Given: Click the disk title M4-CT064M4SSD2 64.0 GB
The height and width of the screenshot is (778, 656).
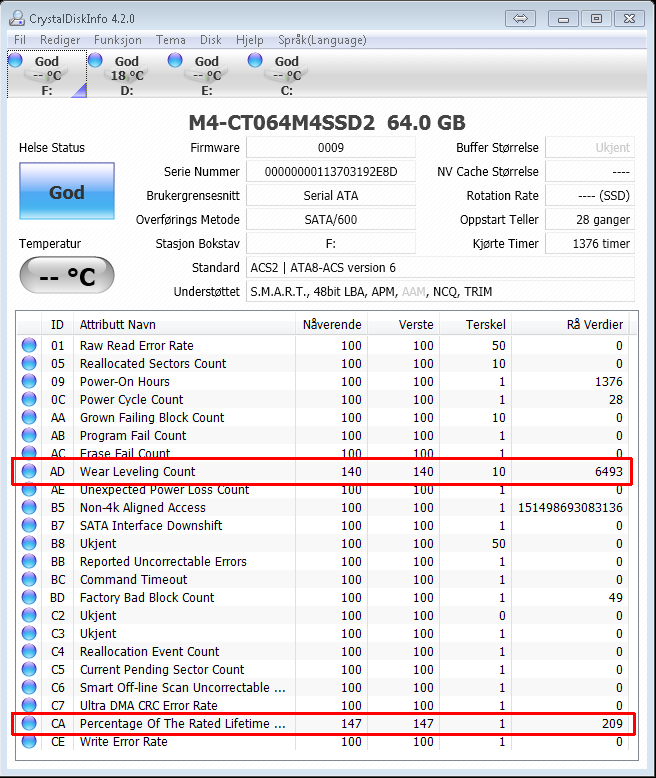Looking at the screenshot, I should tap(328, 123).
